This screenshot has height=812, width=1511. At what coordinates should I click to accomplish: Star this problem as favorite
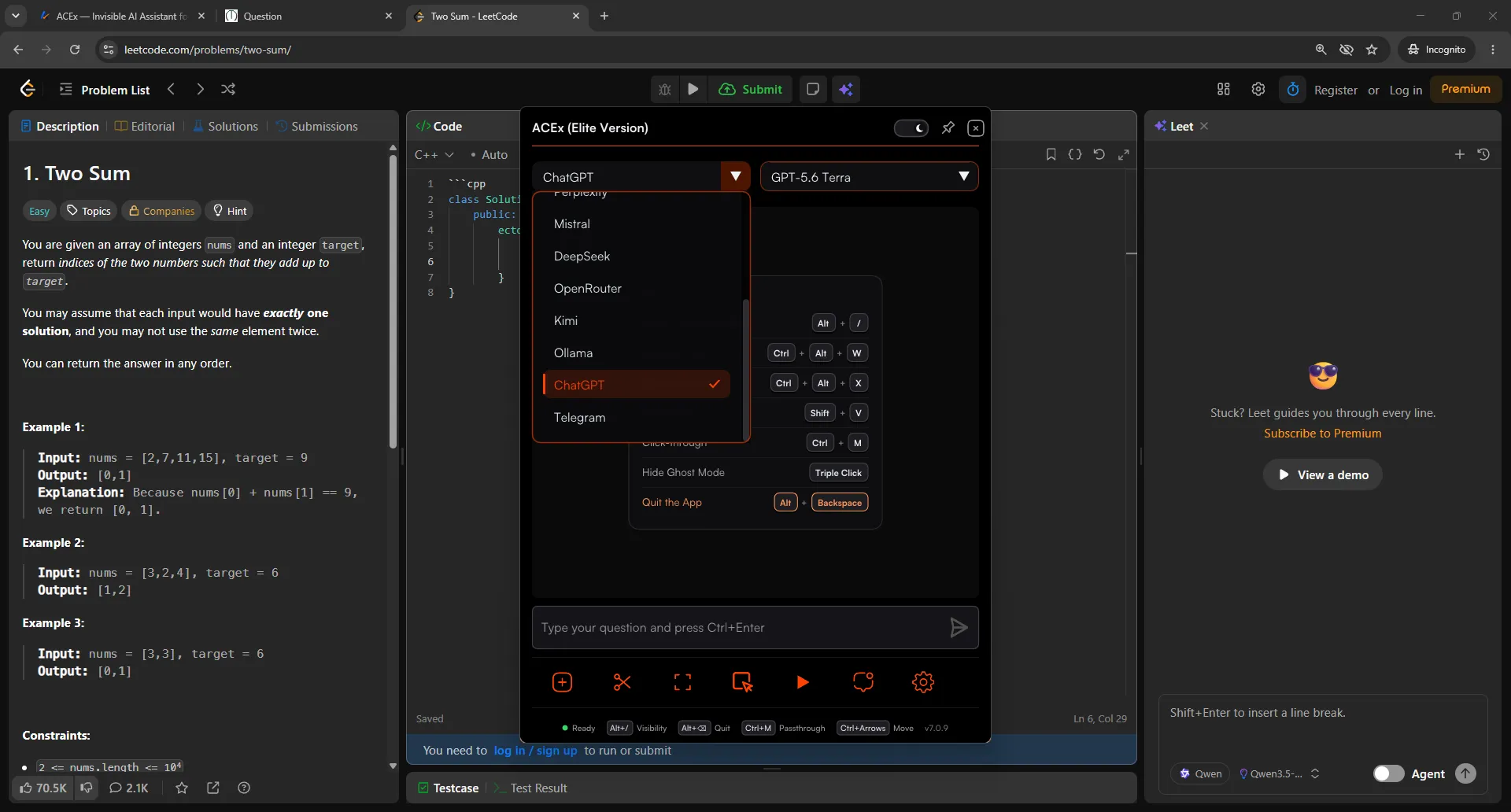(x=182, y=788)
